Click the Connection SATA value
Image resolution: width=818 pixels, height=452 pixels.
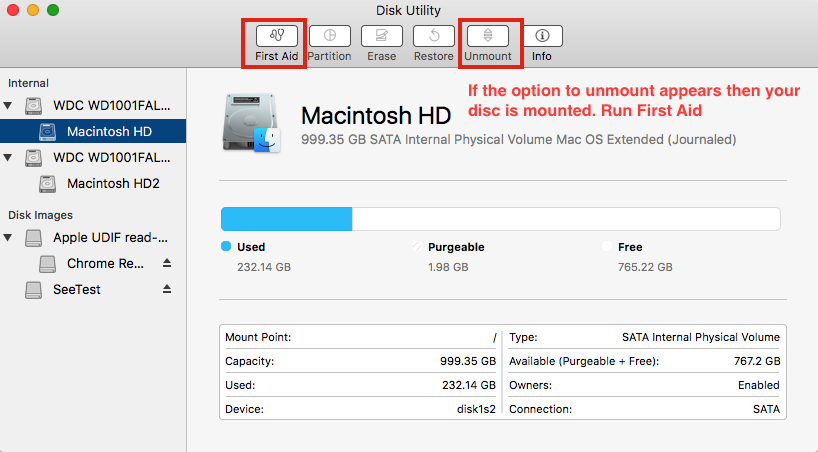766,409
